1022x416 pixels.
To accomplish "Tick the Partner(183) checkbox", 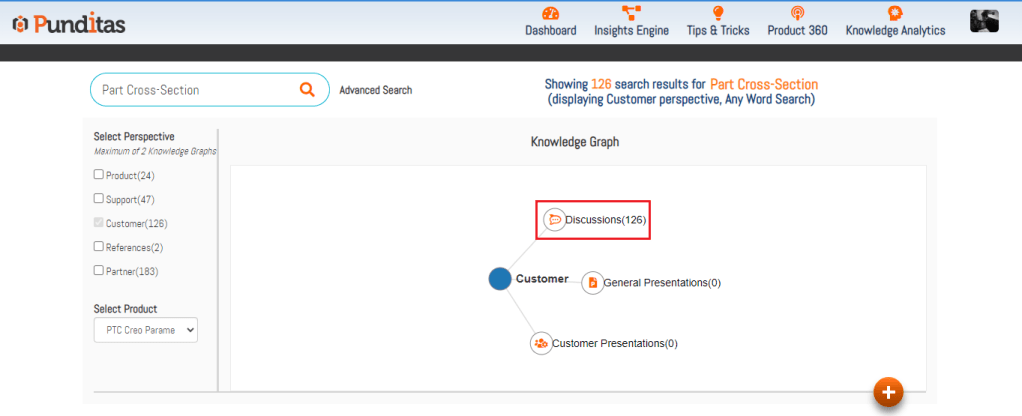I will tap(99, 270).
